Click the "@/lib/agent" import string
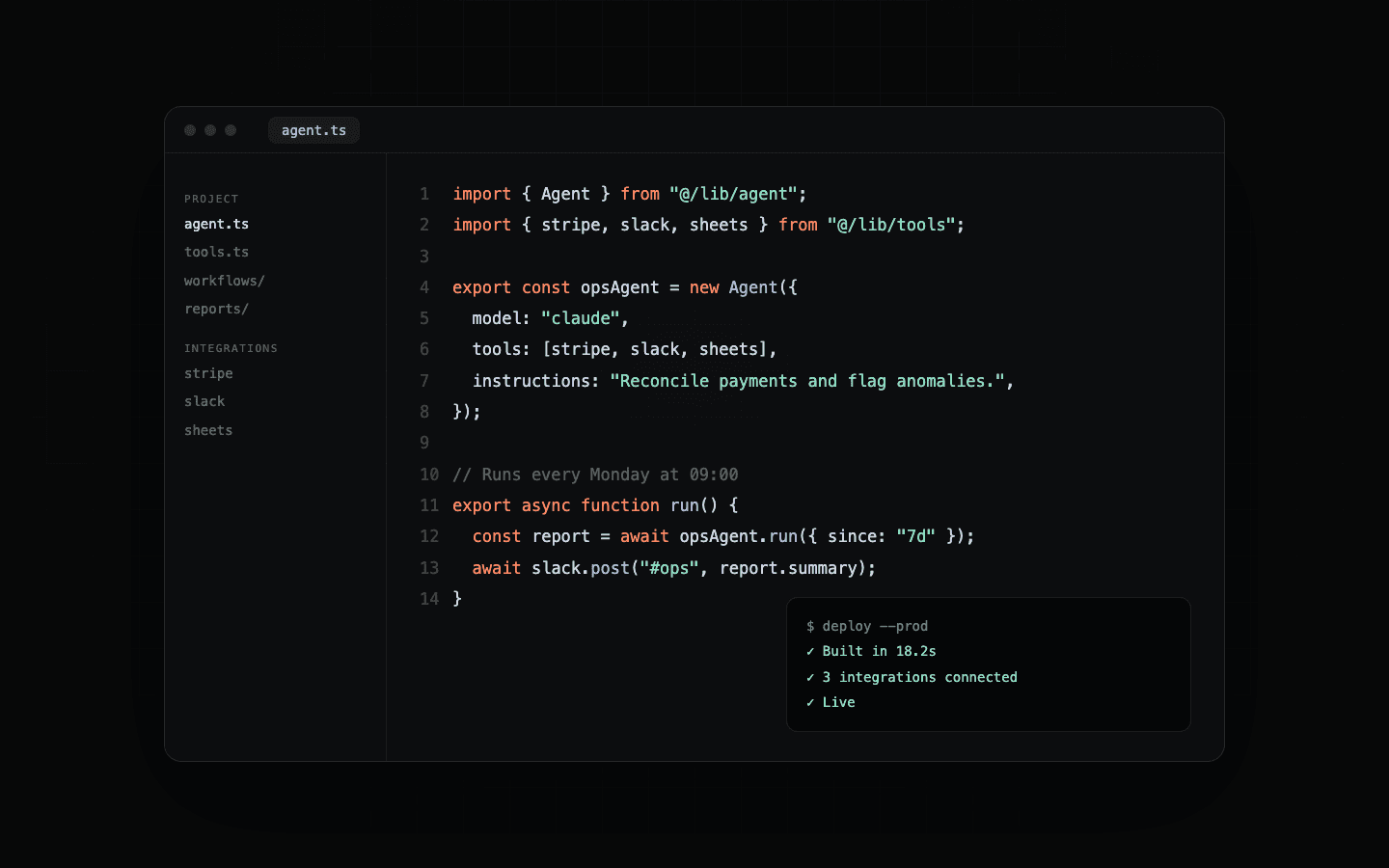 (733, 194)
